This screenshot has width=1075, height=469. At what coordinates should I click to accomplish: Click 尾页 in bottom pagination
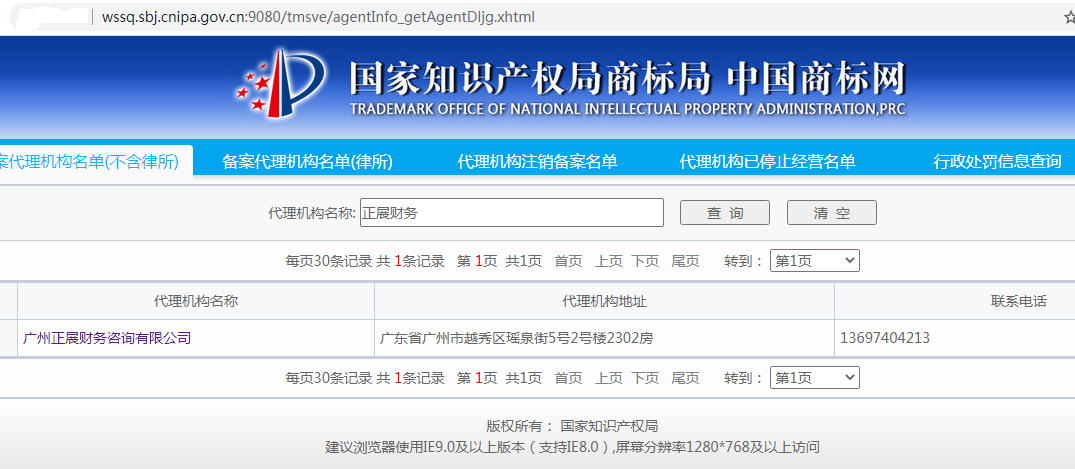686,378
